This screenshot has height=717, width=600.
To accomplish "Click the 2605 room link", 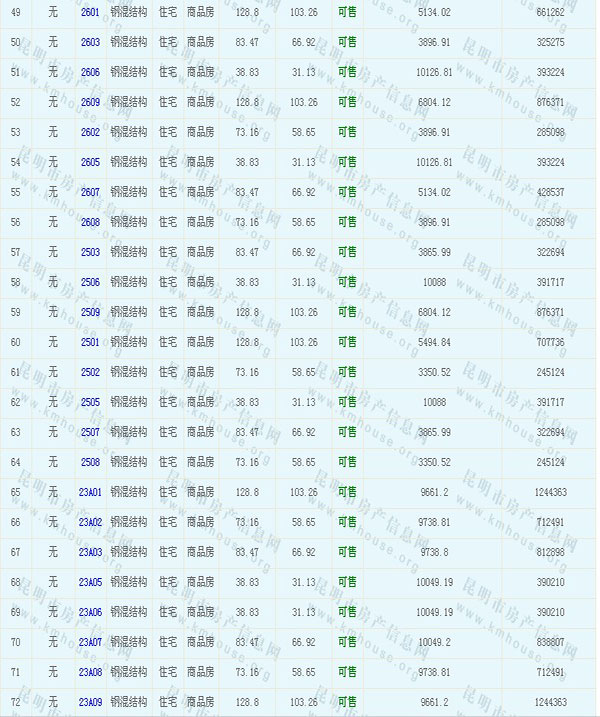I will (90, 162).
